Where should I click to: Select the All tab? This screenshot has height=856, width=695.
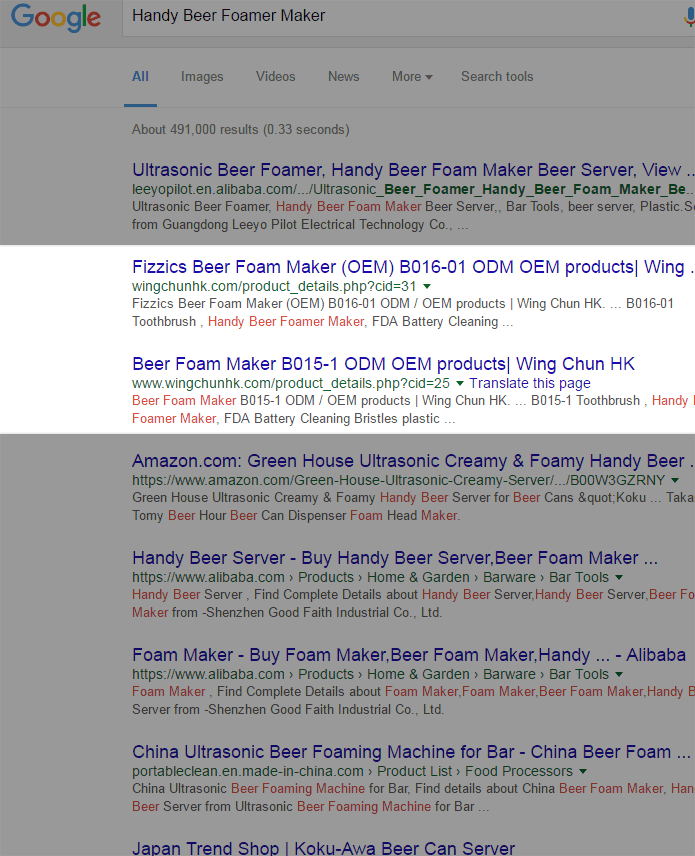[140, 76]
